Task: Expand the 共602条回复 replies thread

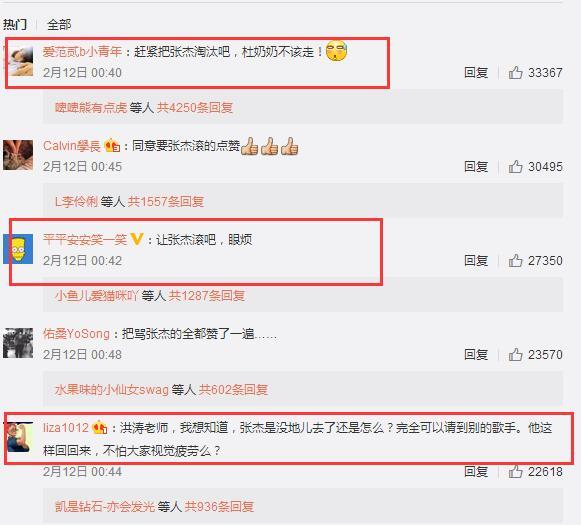Action: click(x=233, y=390)
